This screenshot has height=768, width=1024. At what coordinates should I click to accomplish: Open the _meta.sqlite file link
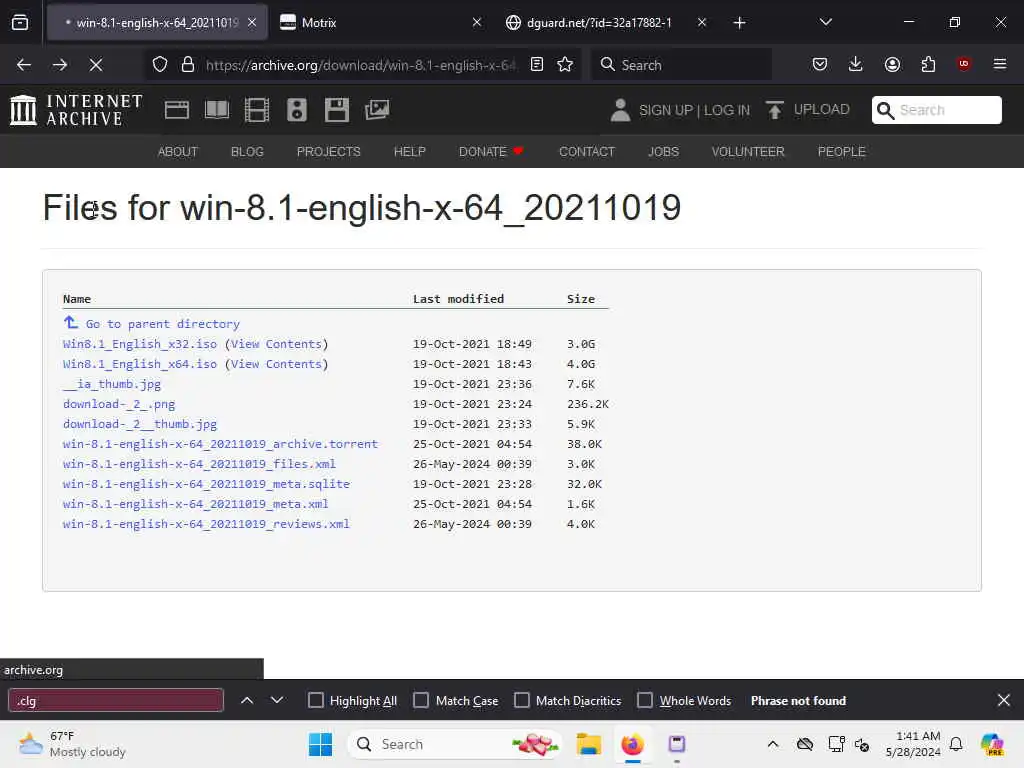pyautogui.click(x=206, y=484)
